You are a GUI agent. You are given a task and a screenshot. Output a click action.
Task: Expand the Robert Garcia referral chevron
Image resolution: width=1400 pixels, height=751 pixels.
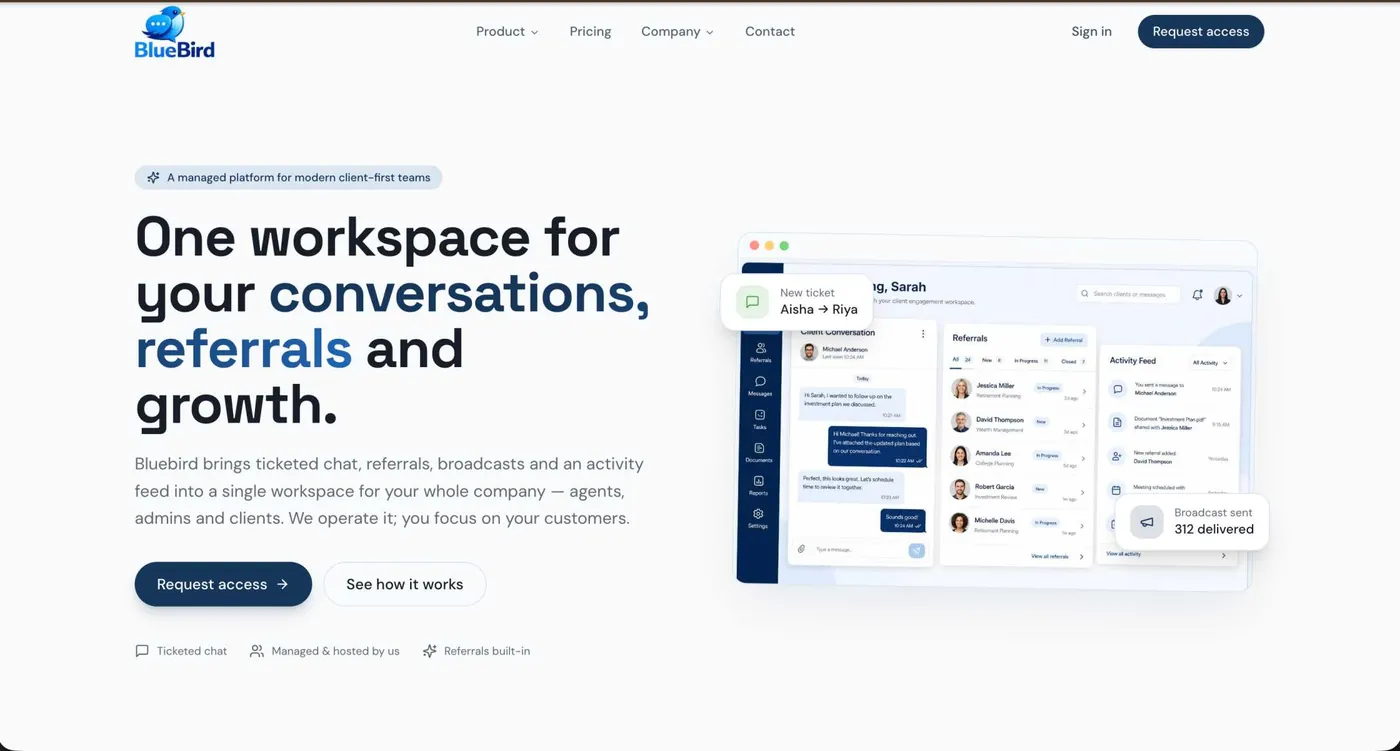tap(1084, 491)
